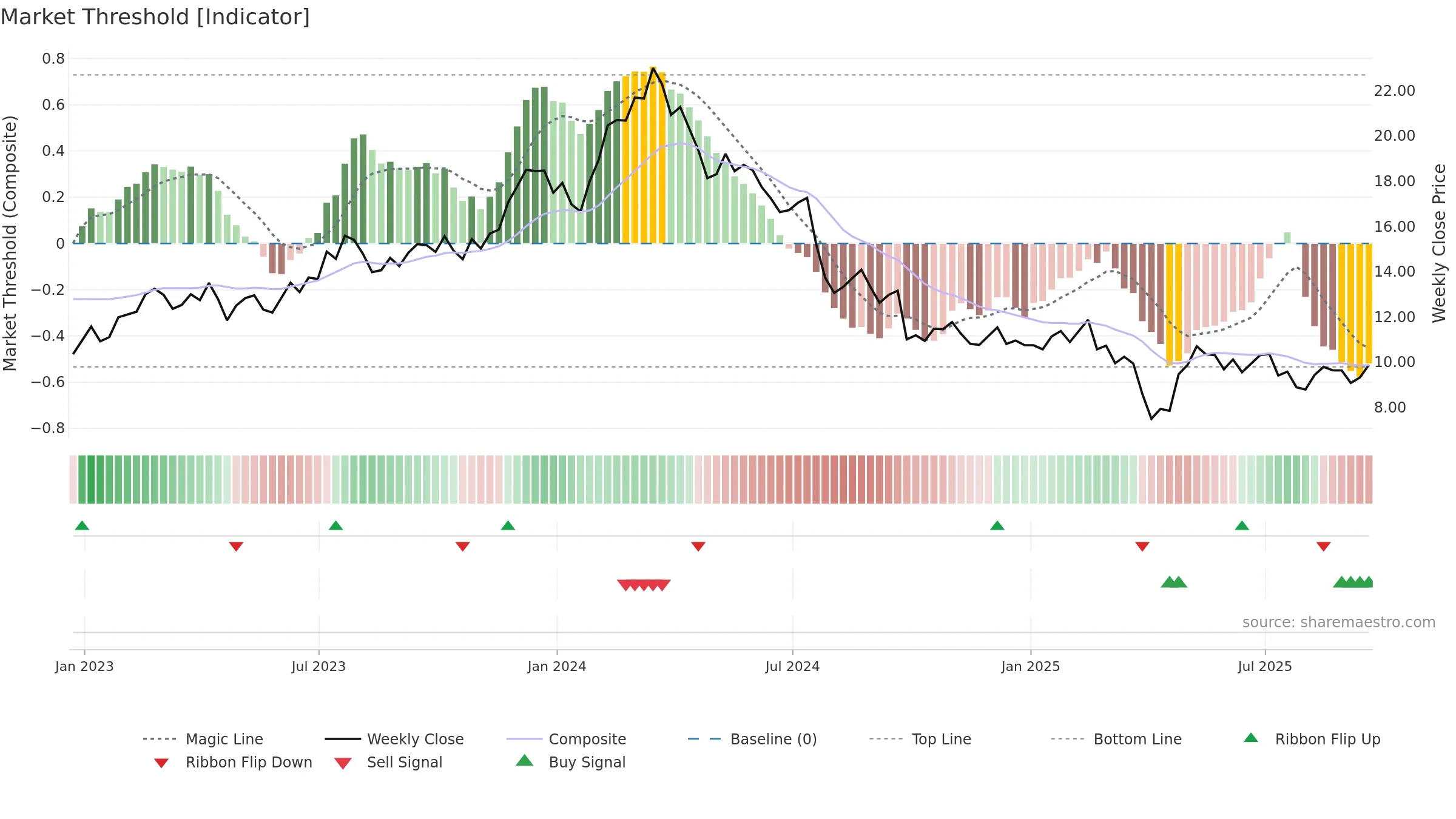Click the −0.8 left axis tick label

click(x=48, y=428)
